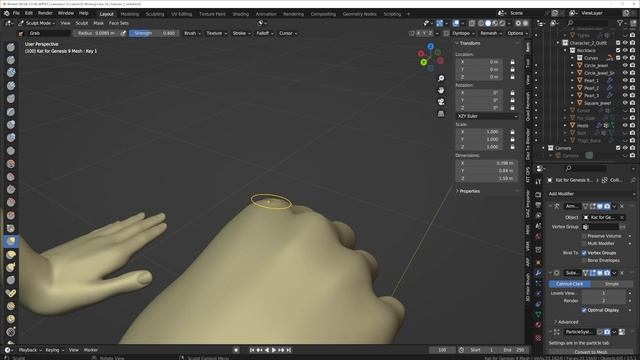Select the Snake Hook brush
This screenshot has height=360, width=640.
(11, 267)
